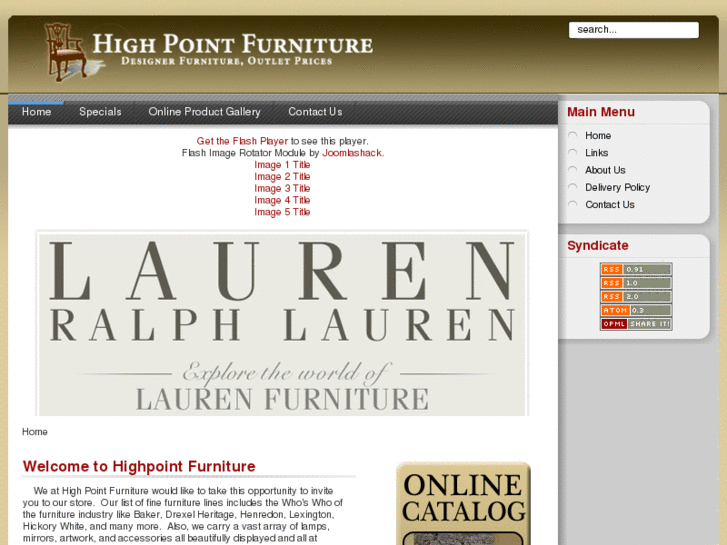Viewport: 727px width, 545px height.
Task: Open Contact Us in the top navigation bar
Action: click(x=315, y=112)
